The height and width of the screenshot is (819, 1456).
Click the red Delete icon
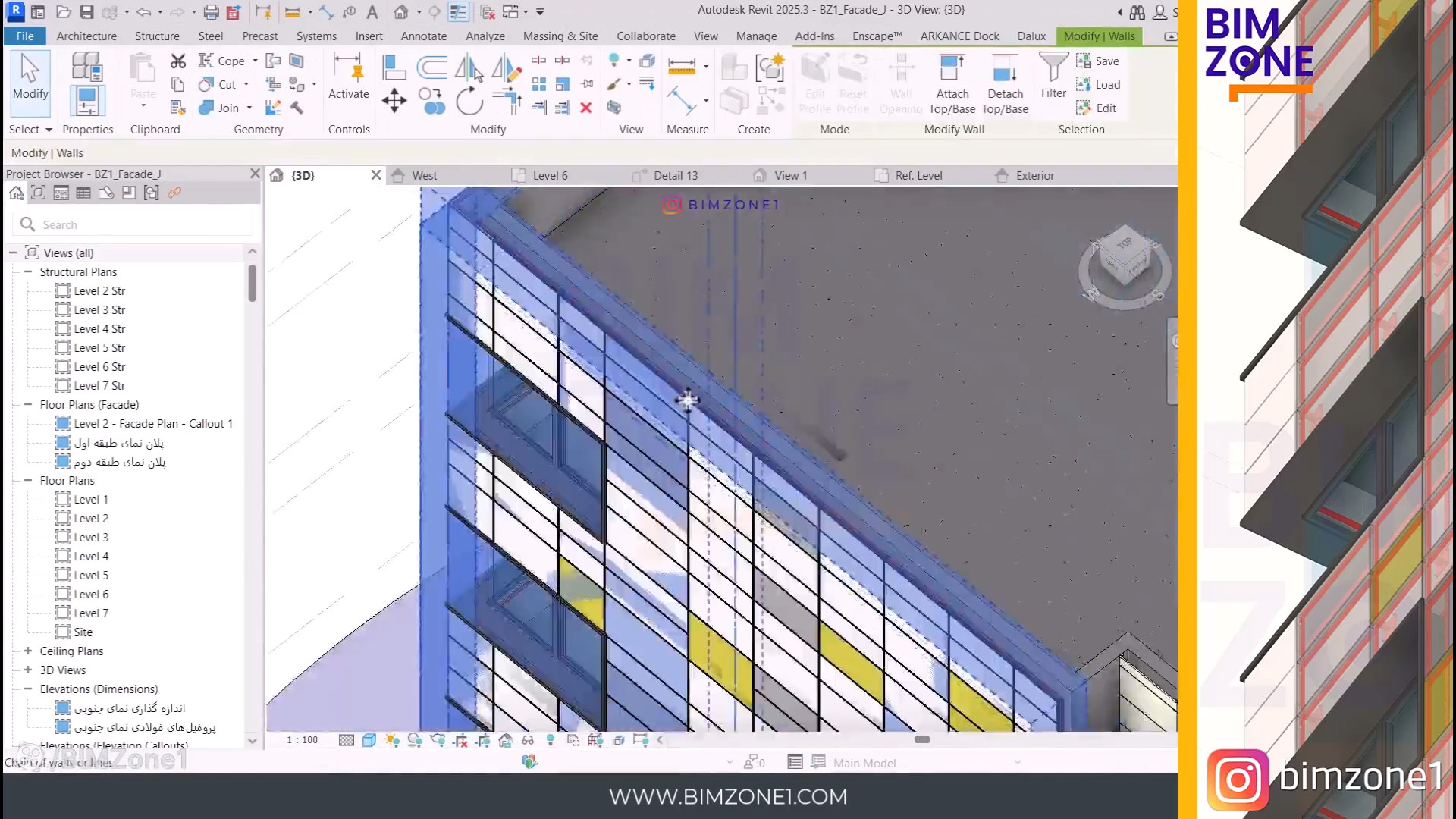(585, 108)
